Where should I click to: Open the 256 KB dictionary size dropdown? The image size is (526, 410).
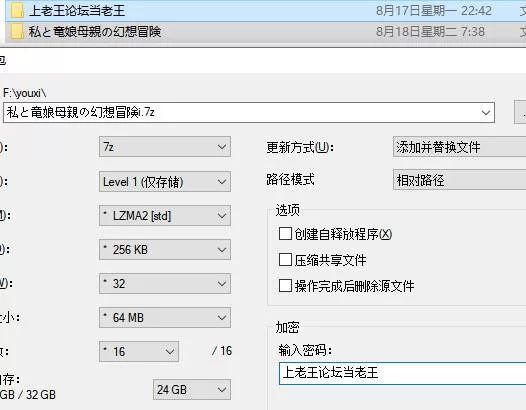(165, 250)
